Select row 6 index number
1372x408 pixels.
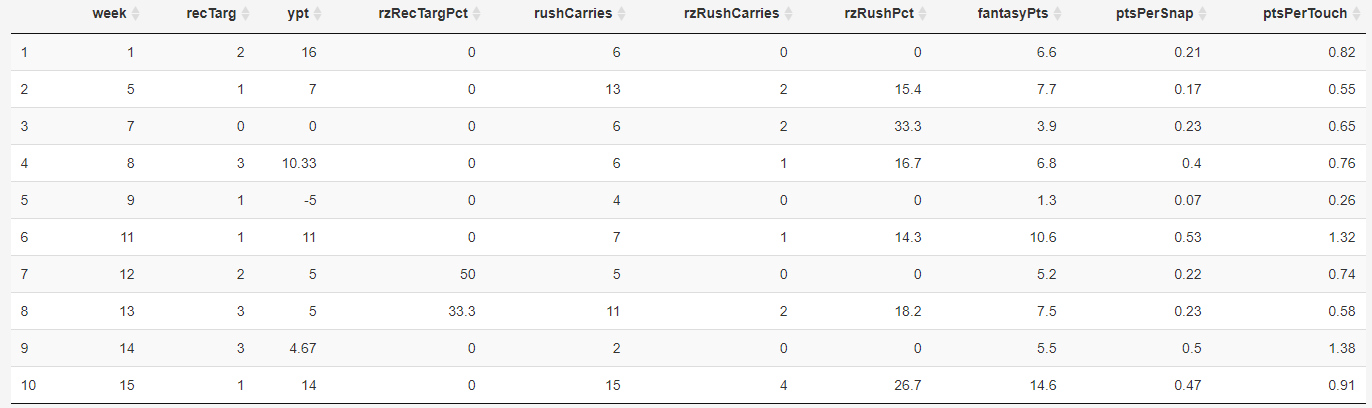(24, 237)
